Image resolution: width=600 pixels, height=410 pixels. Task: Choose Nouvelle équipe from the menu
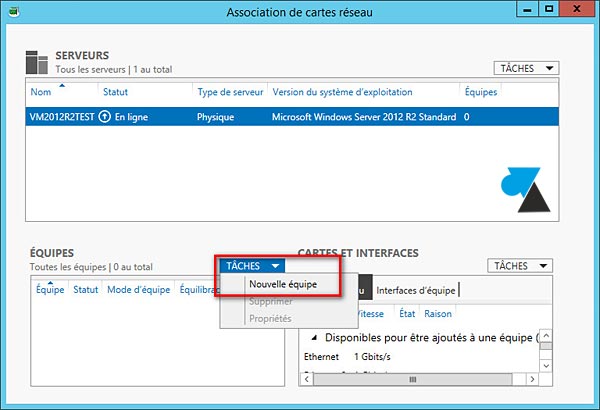283,284
